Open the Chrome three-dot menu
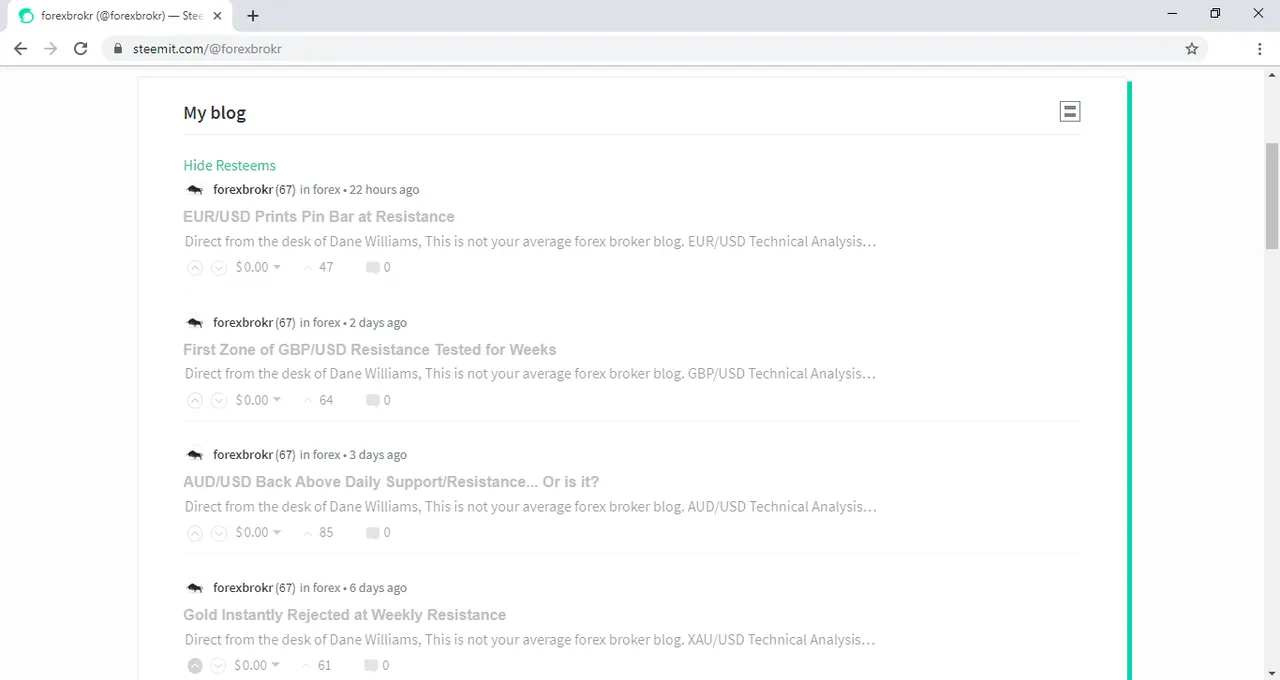 click(1259, 48)
